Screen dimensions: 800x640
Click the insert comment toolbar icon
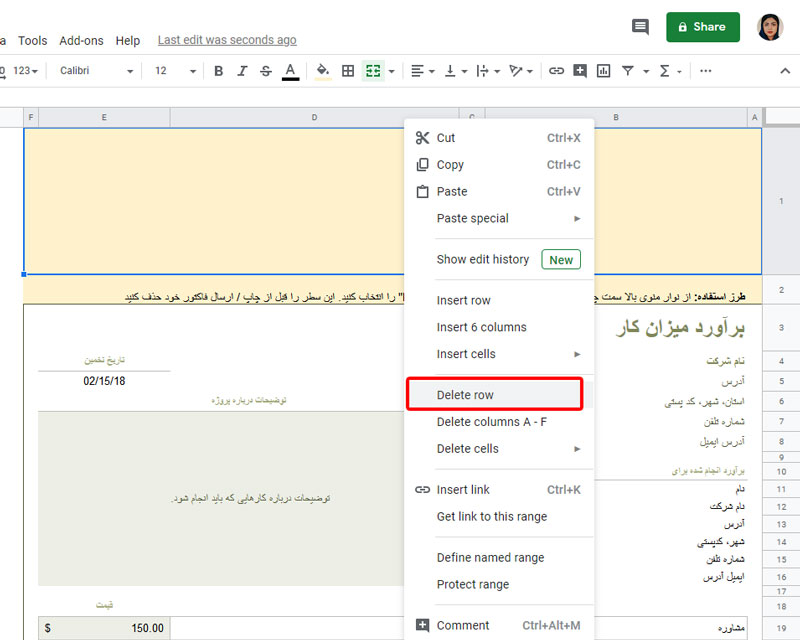pos(580,71)
